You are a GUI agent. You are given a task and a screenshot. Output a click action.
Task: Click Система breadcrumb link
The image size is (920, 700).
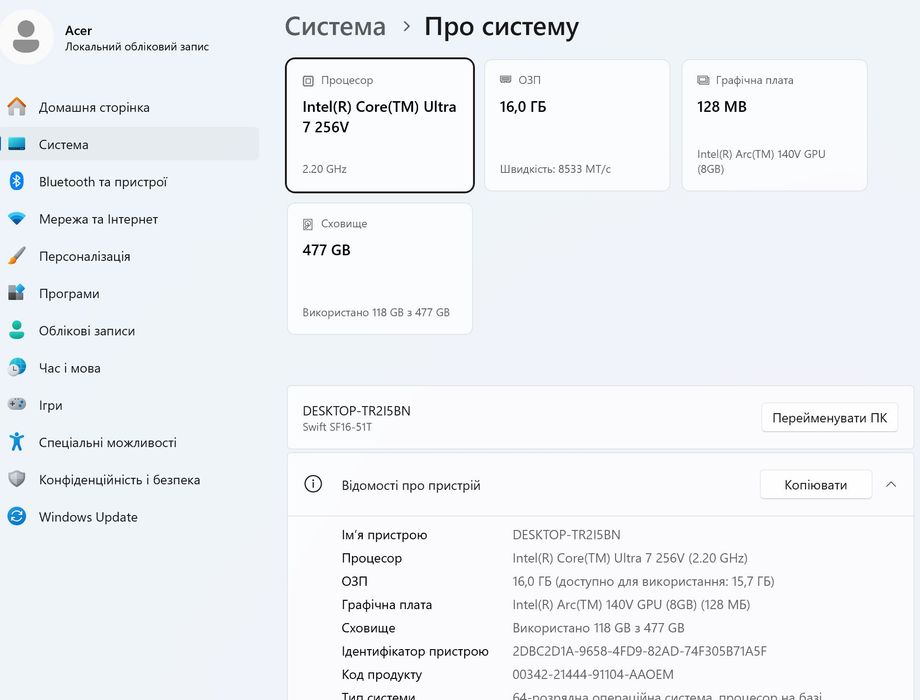(x=335, y=27)
